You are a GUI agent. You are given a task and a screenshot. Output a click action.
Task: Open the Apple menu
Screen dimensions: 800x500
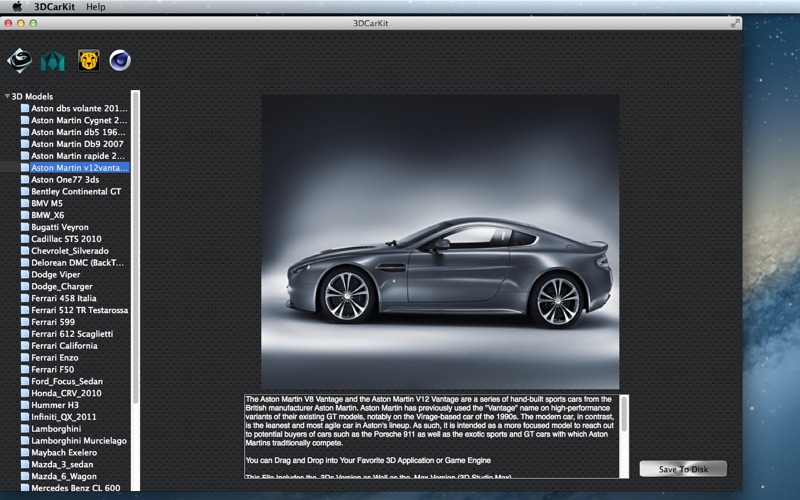pyautogui.click(x=17, y=7)
